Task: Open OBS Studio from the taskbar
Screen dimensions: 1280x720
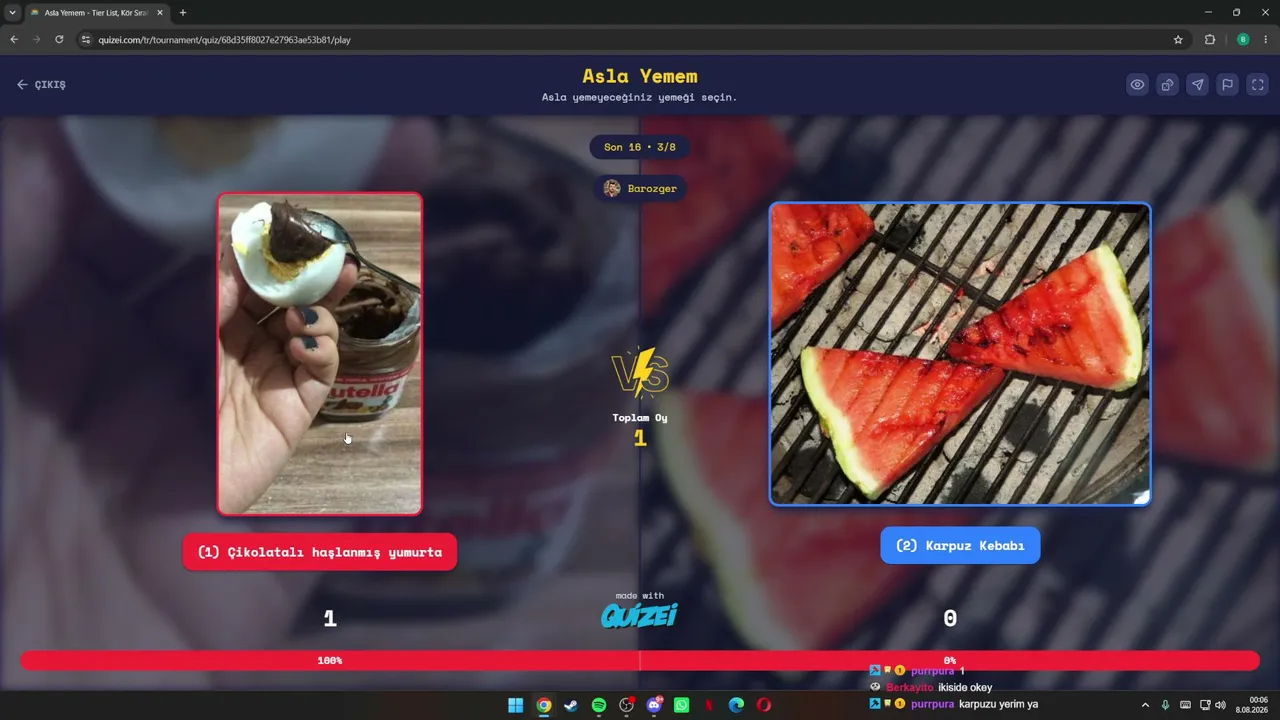Action: [x=626, y=705]
